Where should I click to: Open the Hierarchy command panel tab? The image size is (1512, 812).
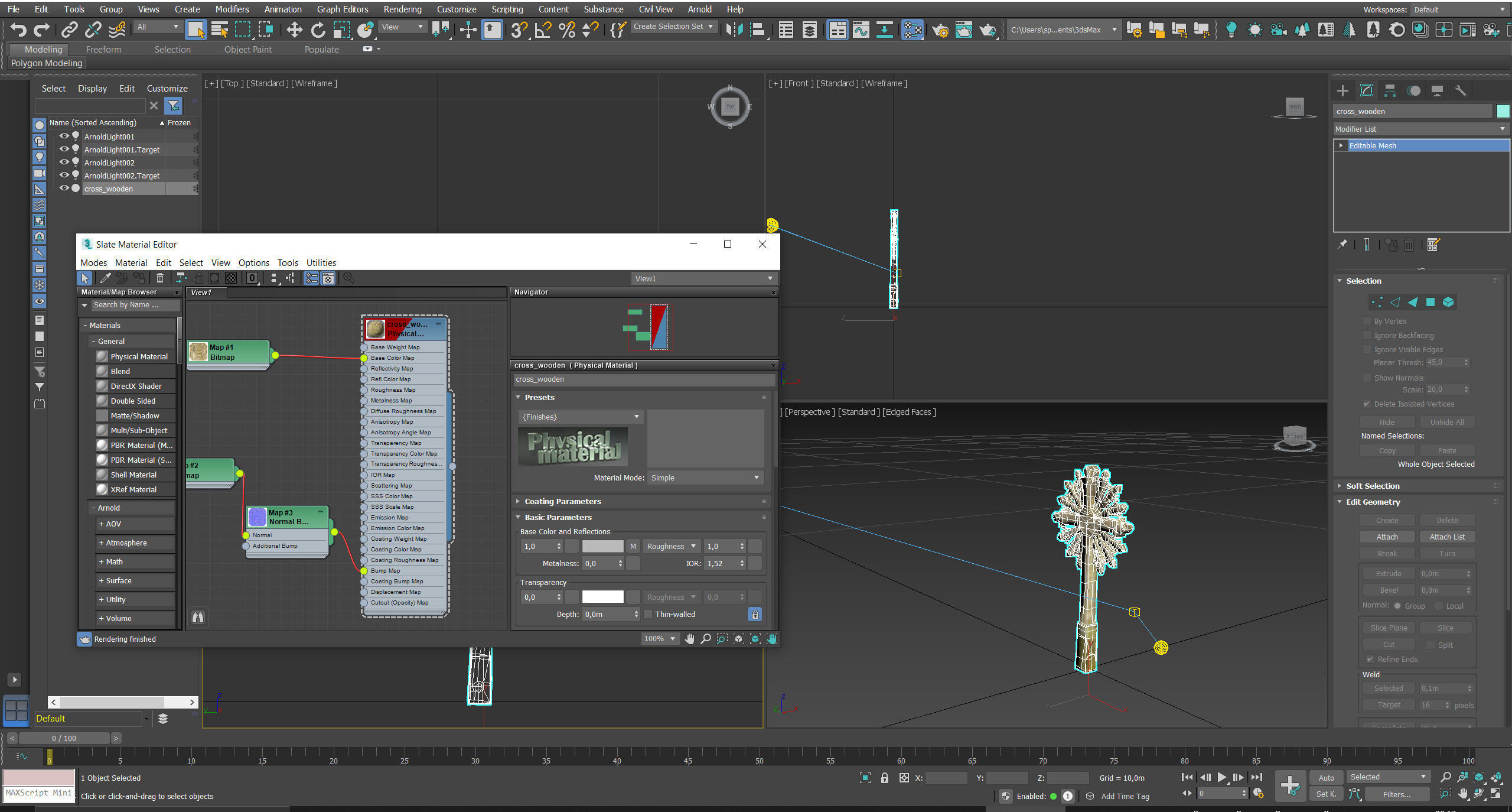pyautogui.click(x=1390, y=90)
